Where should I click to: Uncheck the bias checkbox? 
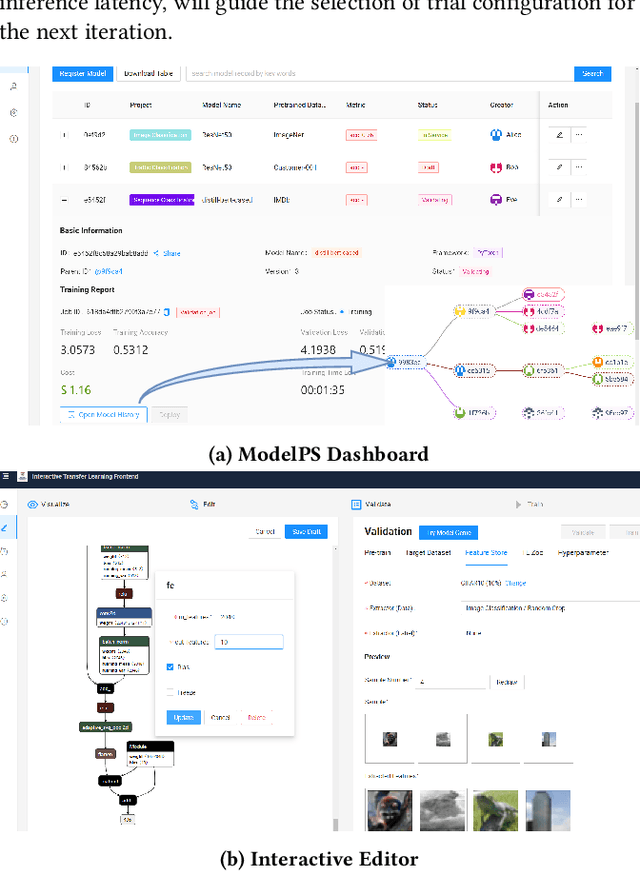(170, 665)
